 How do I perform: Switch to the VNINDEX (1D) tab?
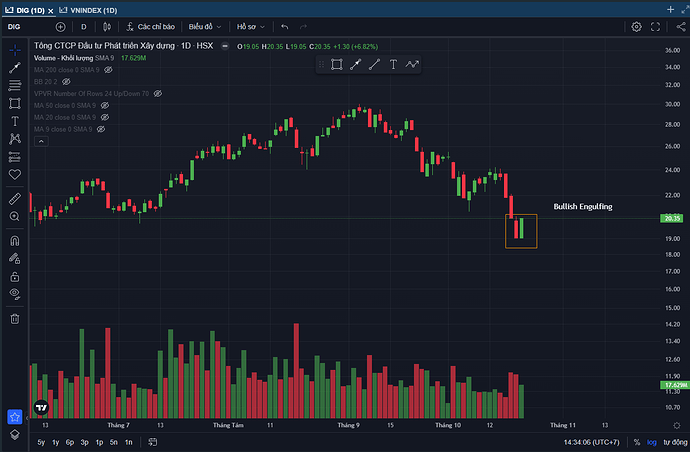91,8
